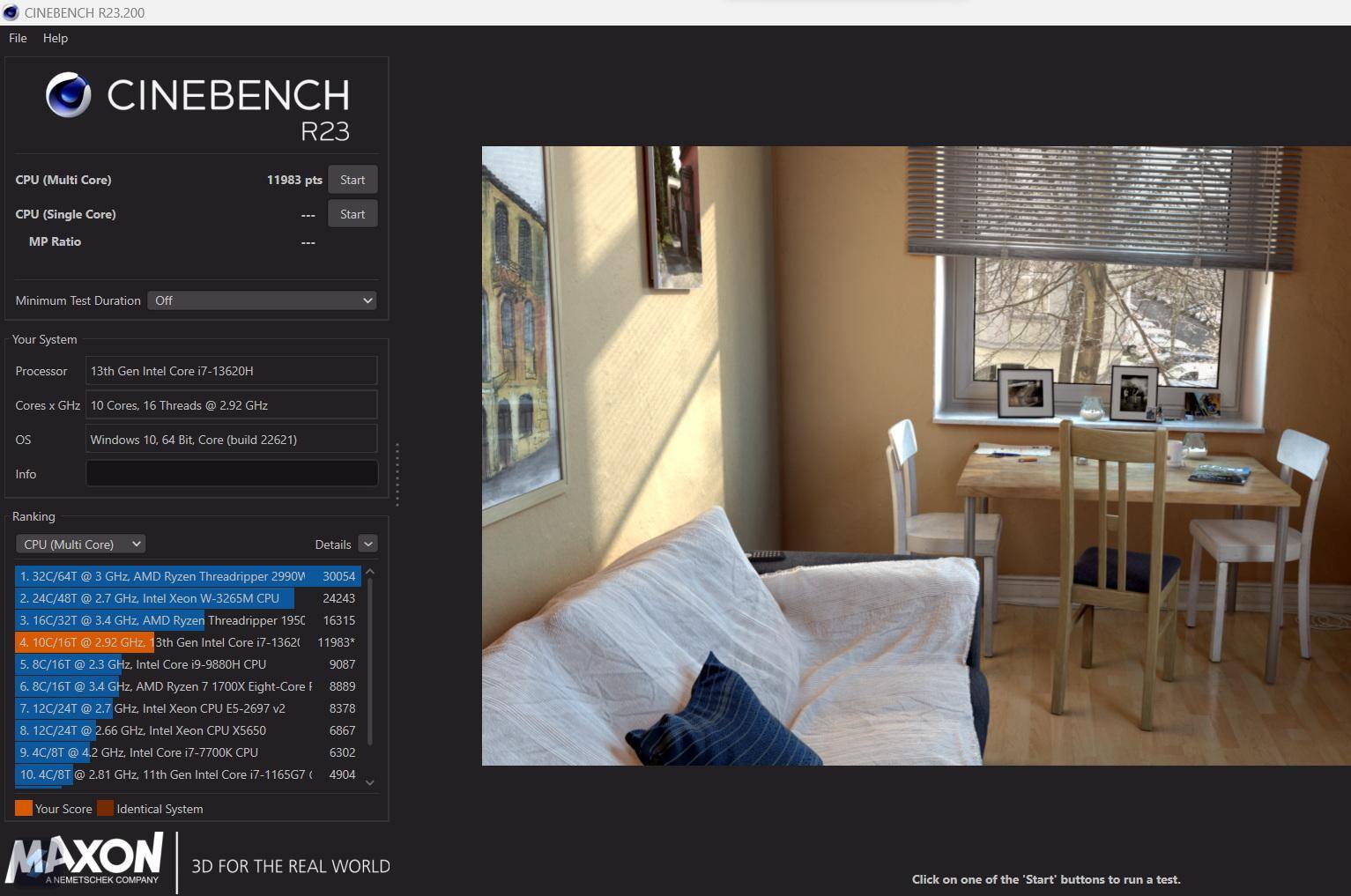The width and height of the screenshot is (1351, 896).
Task: Open the File menu
Action: pyautogui.click(x=18, y=38)
